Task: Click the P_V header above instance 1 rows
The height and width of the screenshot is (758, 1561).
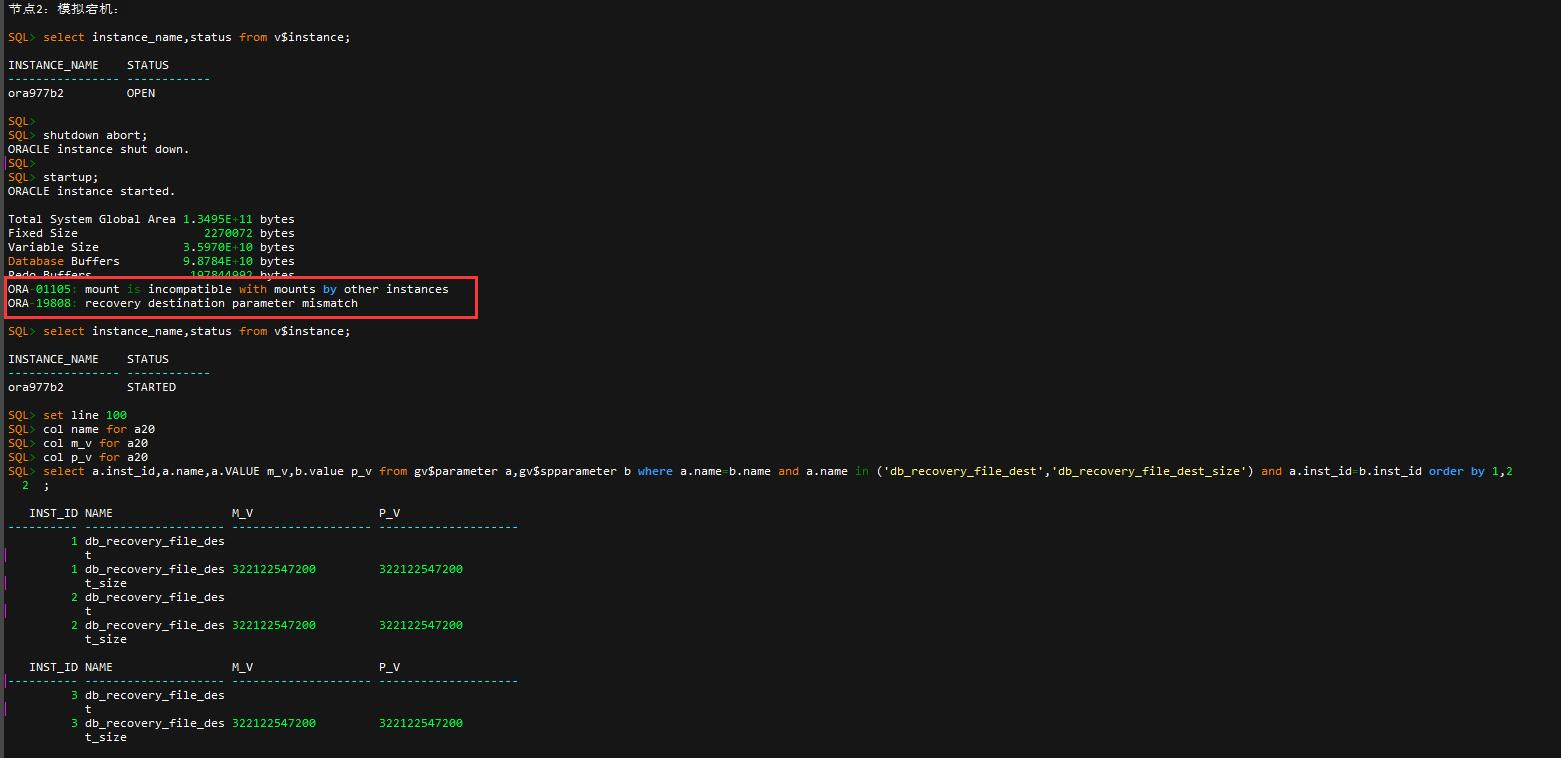Action: [x=389, y=513]
